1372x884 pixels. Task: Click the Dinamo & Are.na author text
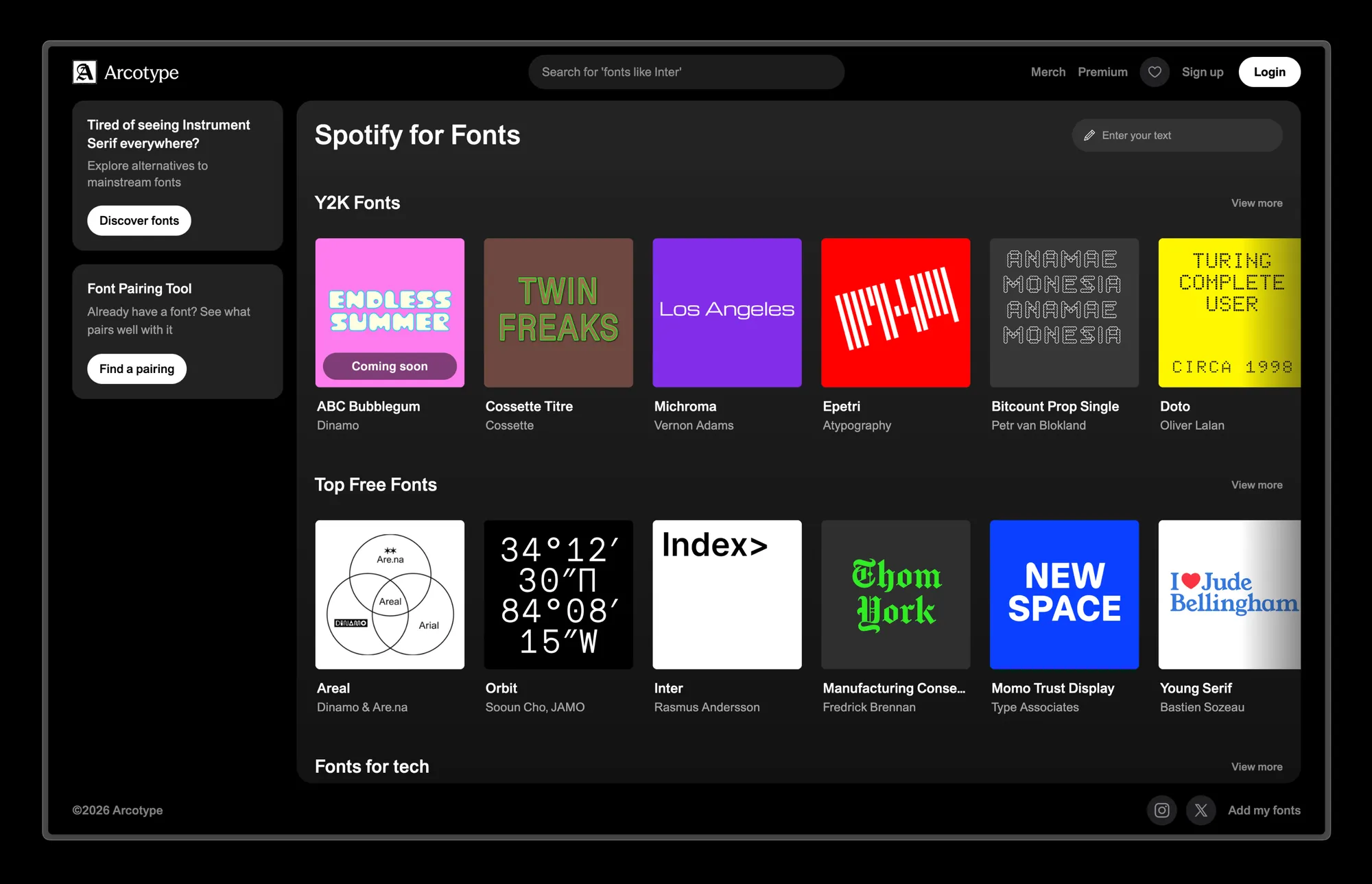362,707
